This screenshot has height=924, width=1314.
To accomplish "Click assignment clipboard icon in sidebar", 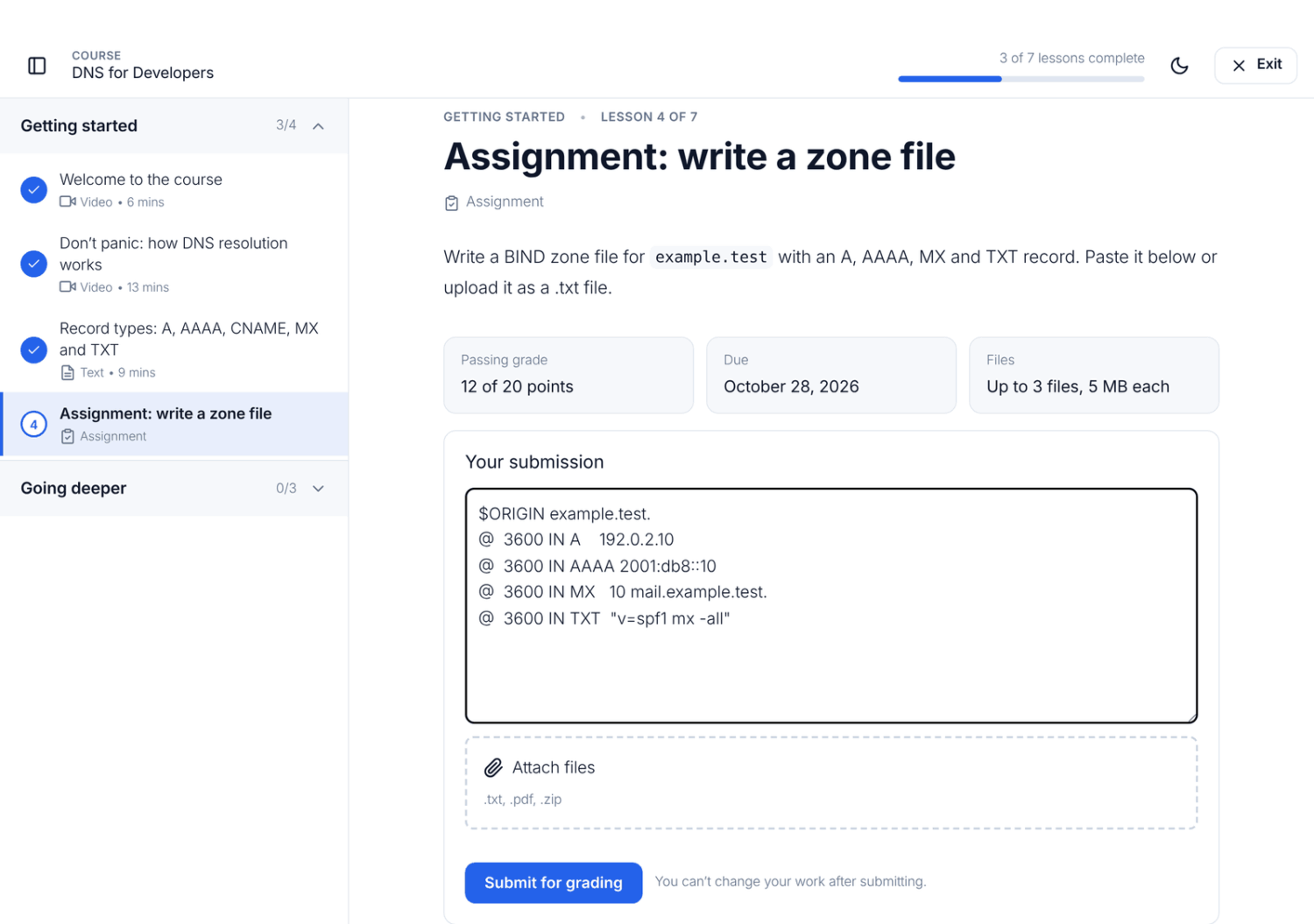I will point(67,436).
